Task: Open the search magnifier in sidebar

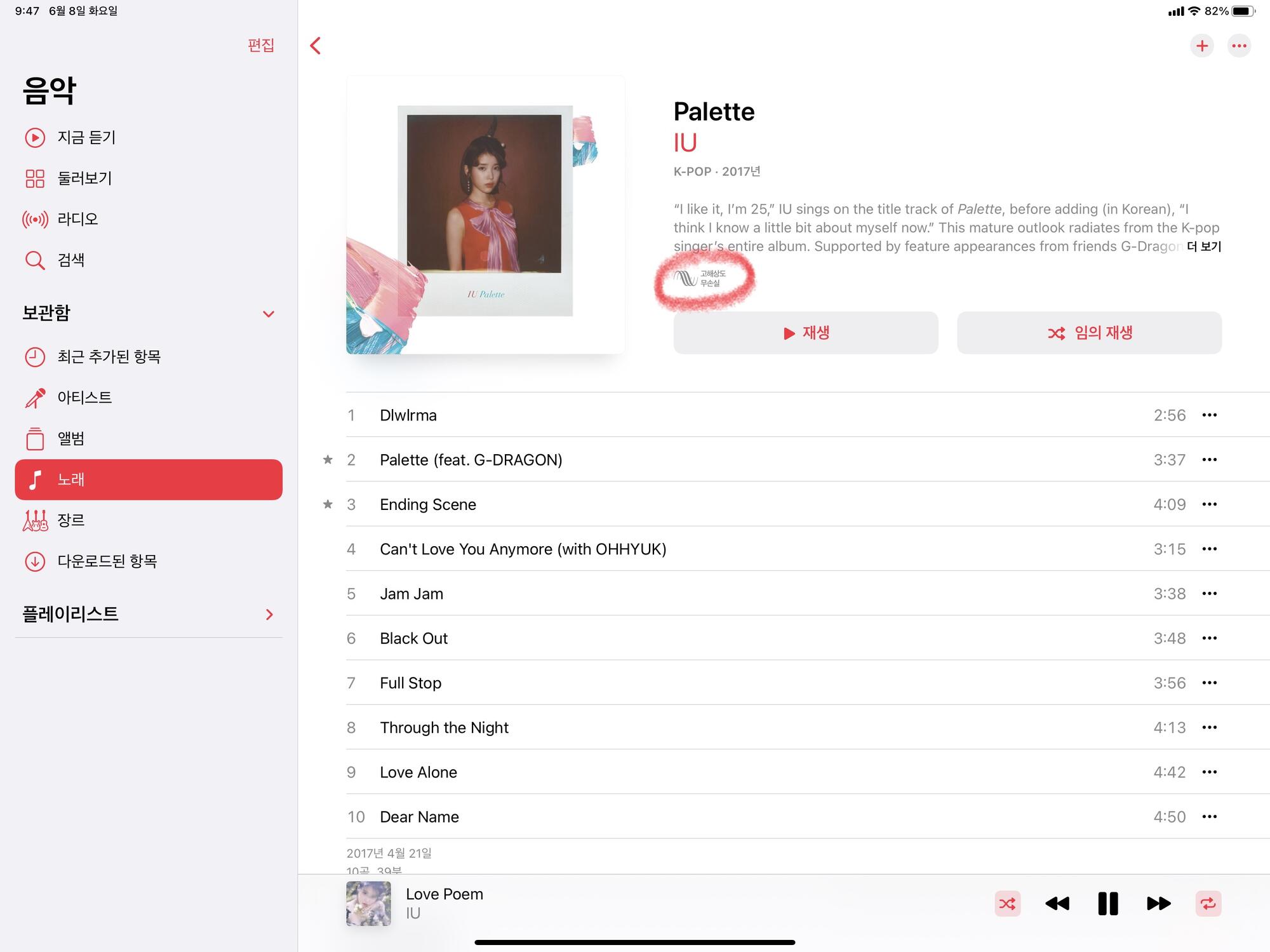Action: click(x=35, y=260)
